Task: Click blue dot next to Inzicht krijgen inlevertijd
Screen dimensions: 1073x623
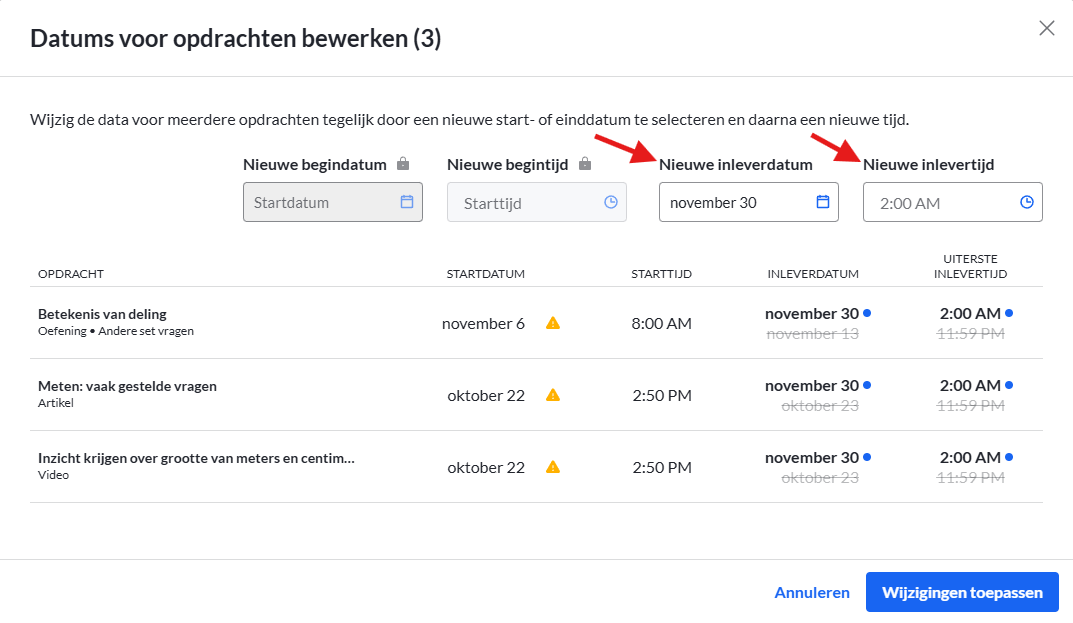Action: 1009,457
